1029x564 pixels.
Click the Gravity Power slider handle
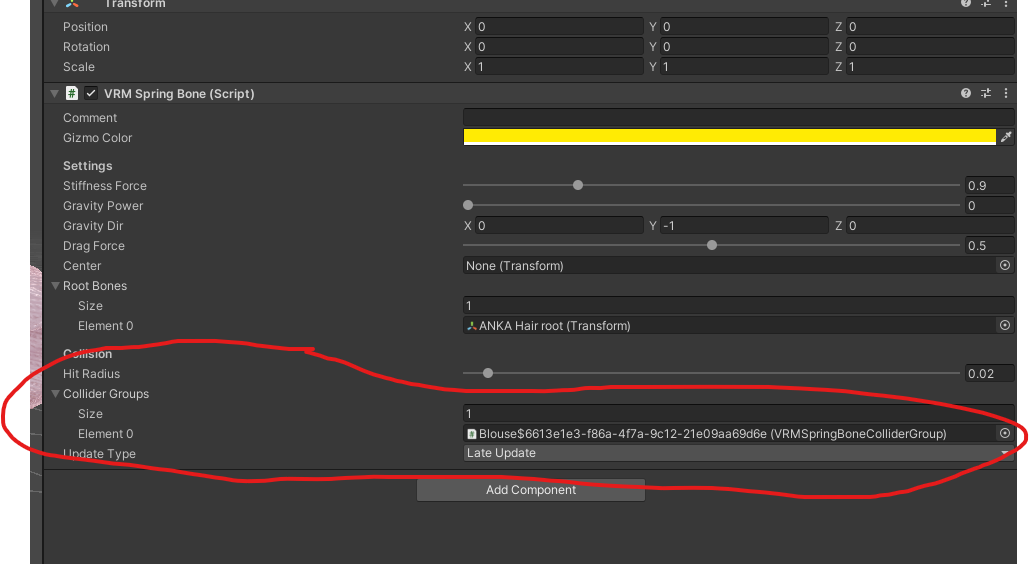coord(468,206)
